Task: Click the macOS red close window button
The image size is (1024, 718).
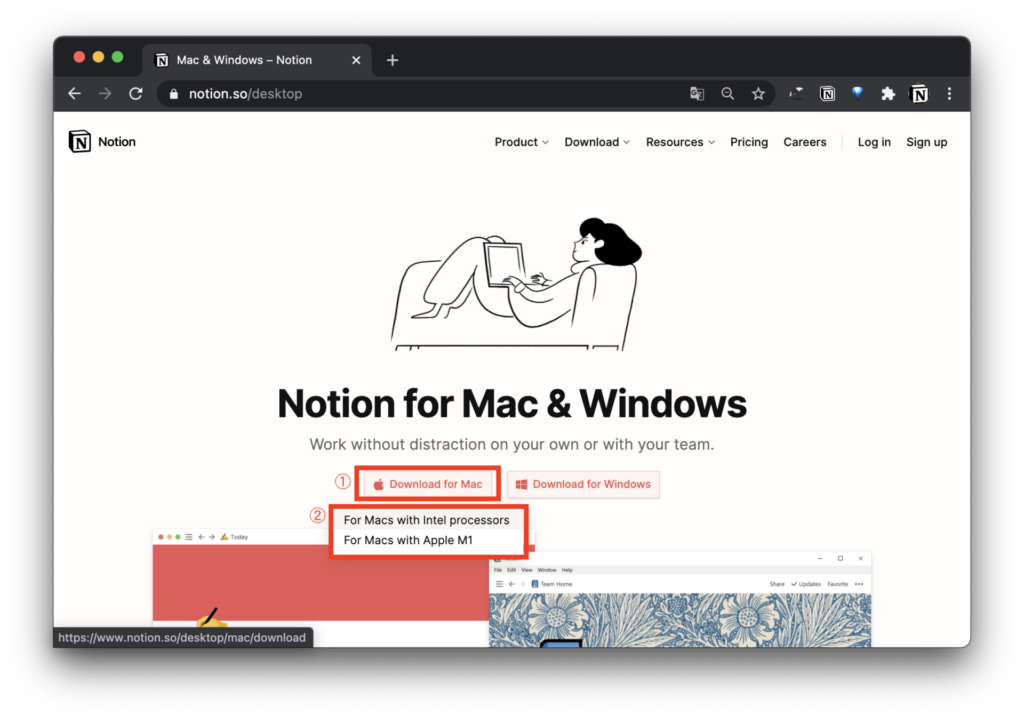Action: (79, 57)
